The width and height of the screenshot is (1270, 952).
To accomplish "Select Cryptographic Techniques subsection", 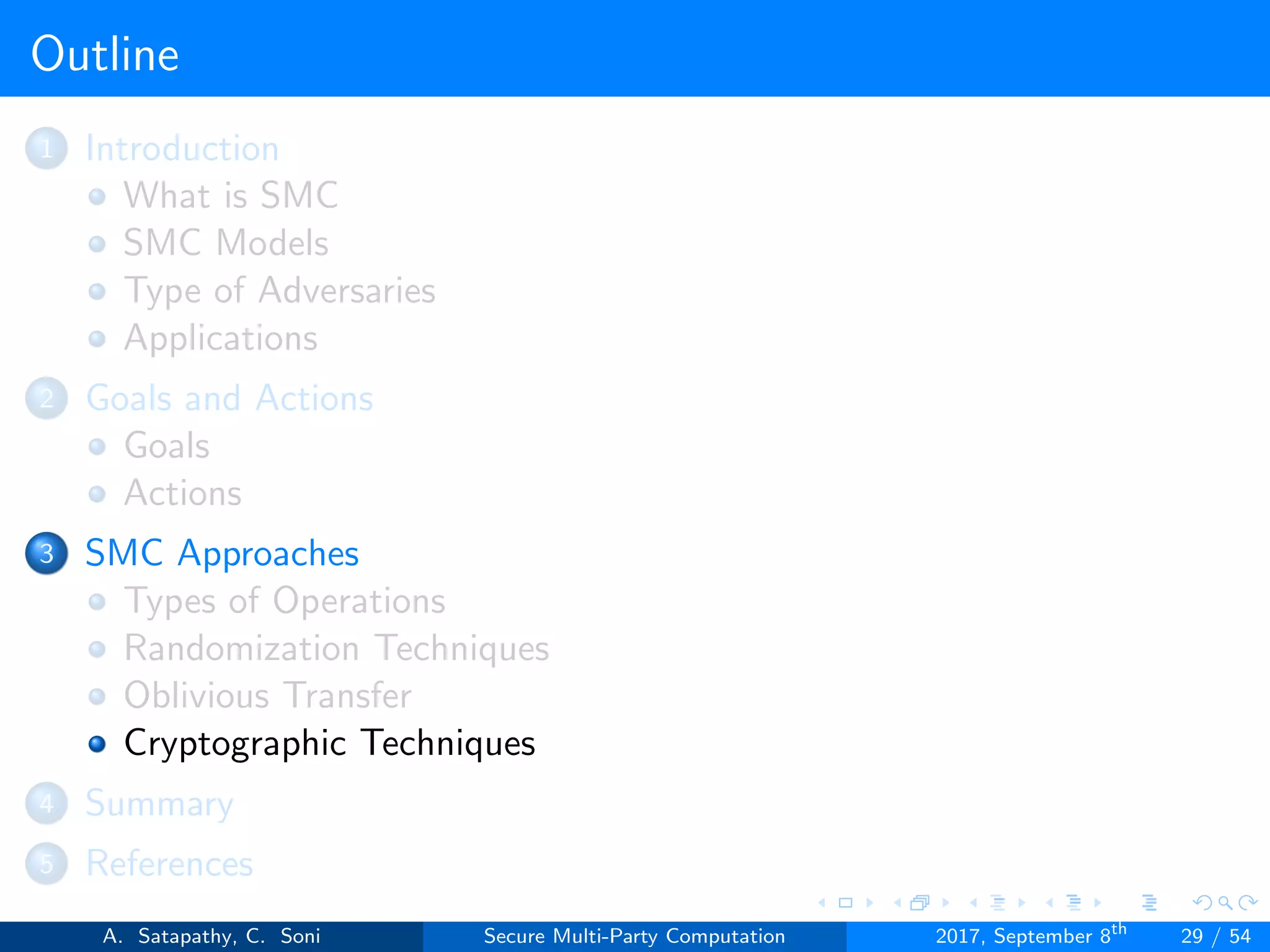I will [329, 743].
